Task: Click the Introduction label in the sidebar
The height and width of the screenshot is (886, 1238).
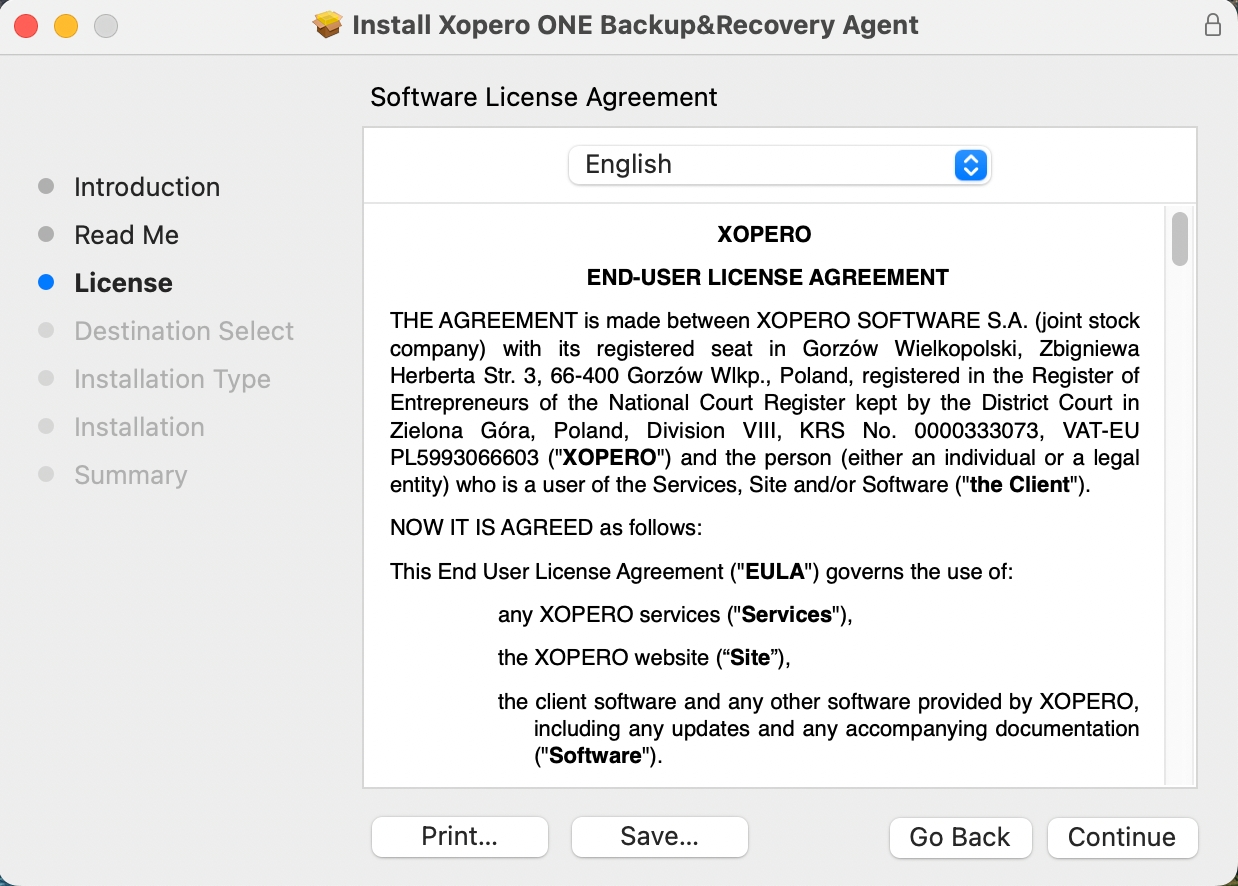Action: tap(147, 186)
